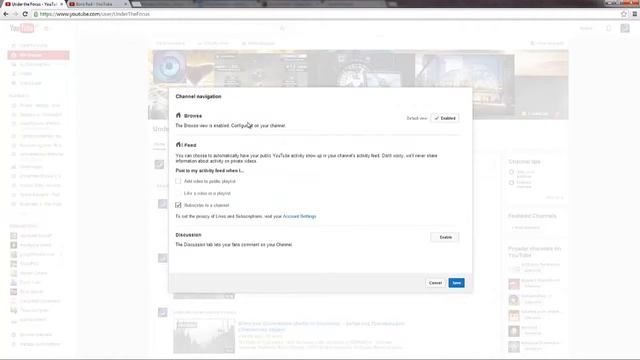The width and height of the screenshot is (640, 360).
Task: Toggle the Enabled button for Browse view
Action: [444, 118]
